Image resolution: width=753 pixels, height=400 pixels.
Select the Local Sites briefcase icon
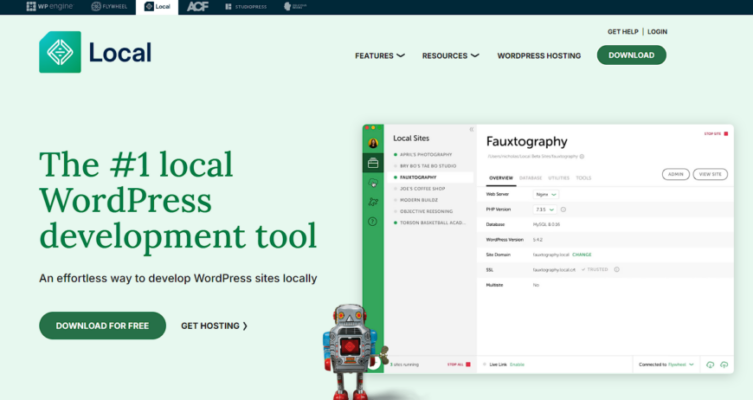[x=373, y=163]
